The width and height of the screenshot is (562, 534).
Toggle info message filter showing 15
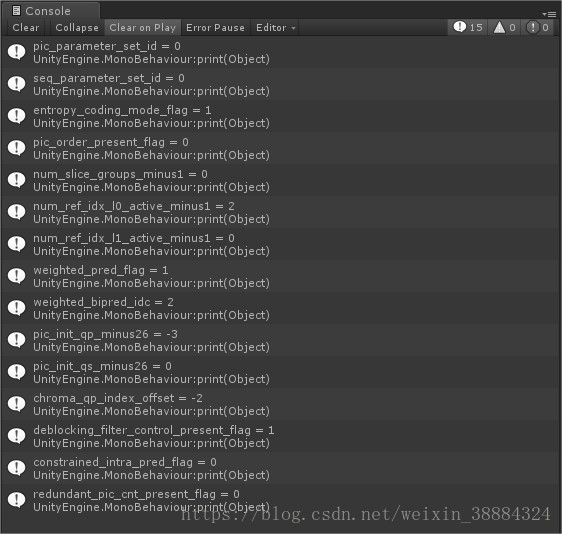click(468, 27)
